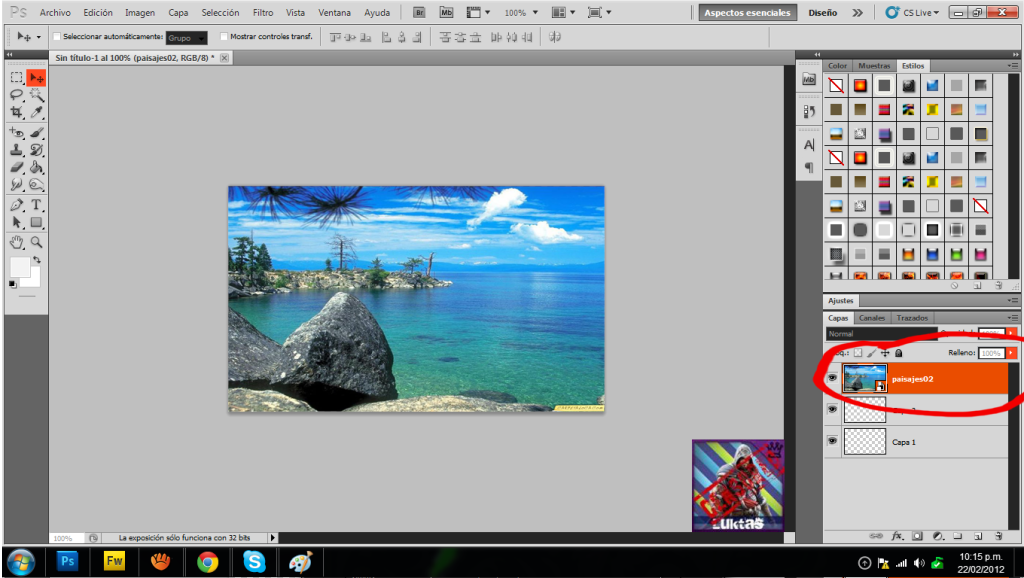Check Mostrar controles transf. option
The width and height of the screenshot is (1024, 578).
click(224, 37)
